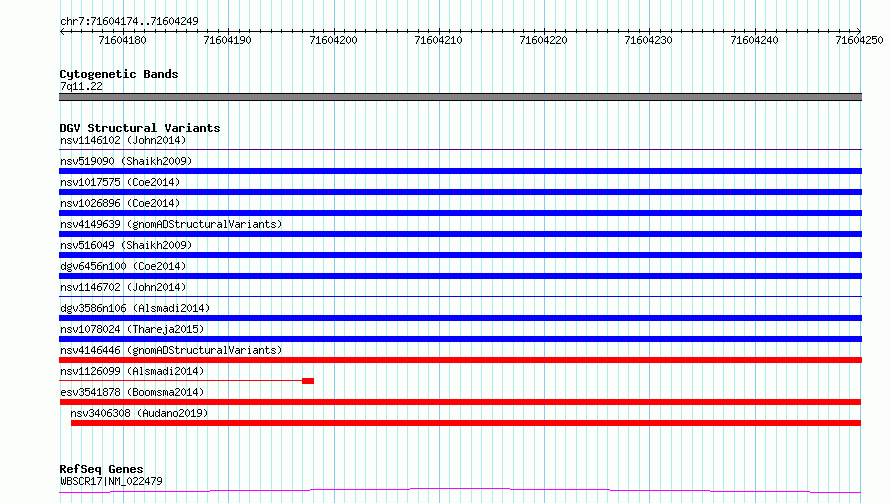This screenshot has height=503, width=890.
Task: Open variant nsv1078024 (Thareja2015) label
Action: click(x=132, y=329)
